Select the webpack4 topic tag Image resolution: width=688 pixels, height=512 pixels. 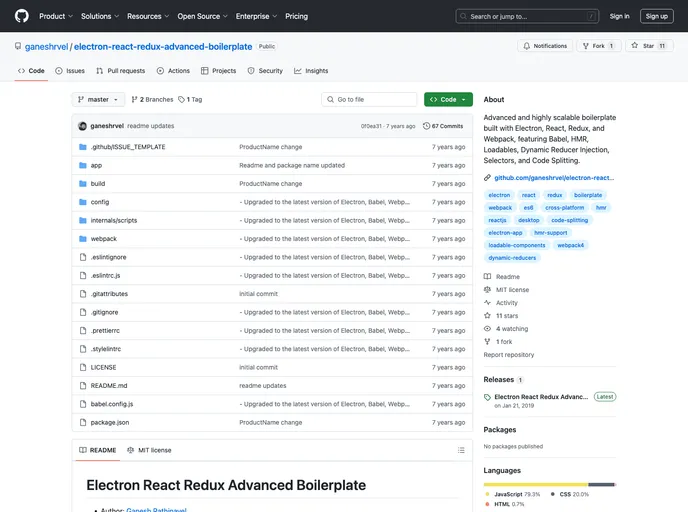(x=570, y=245)
